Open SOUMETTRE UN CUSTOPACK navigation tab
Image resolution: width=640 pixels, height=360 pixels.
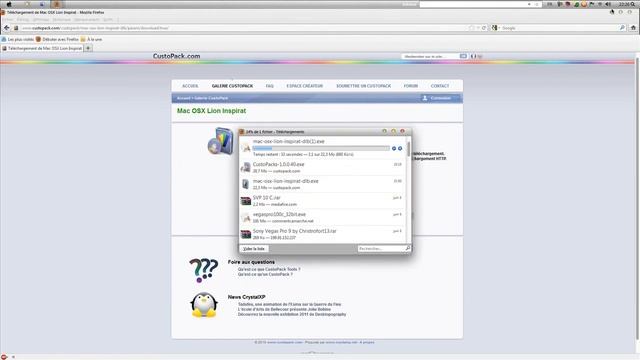pos(363,86)
